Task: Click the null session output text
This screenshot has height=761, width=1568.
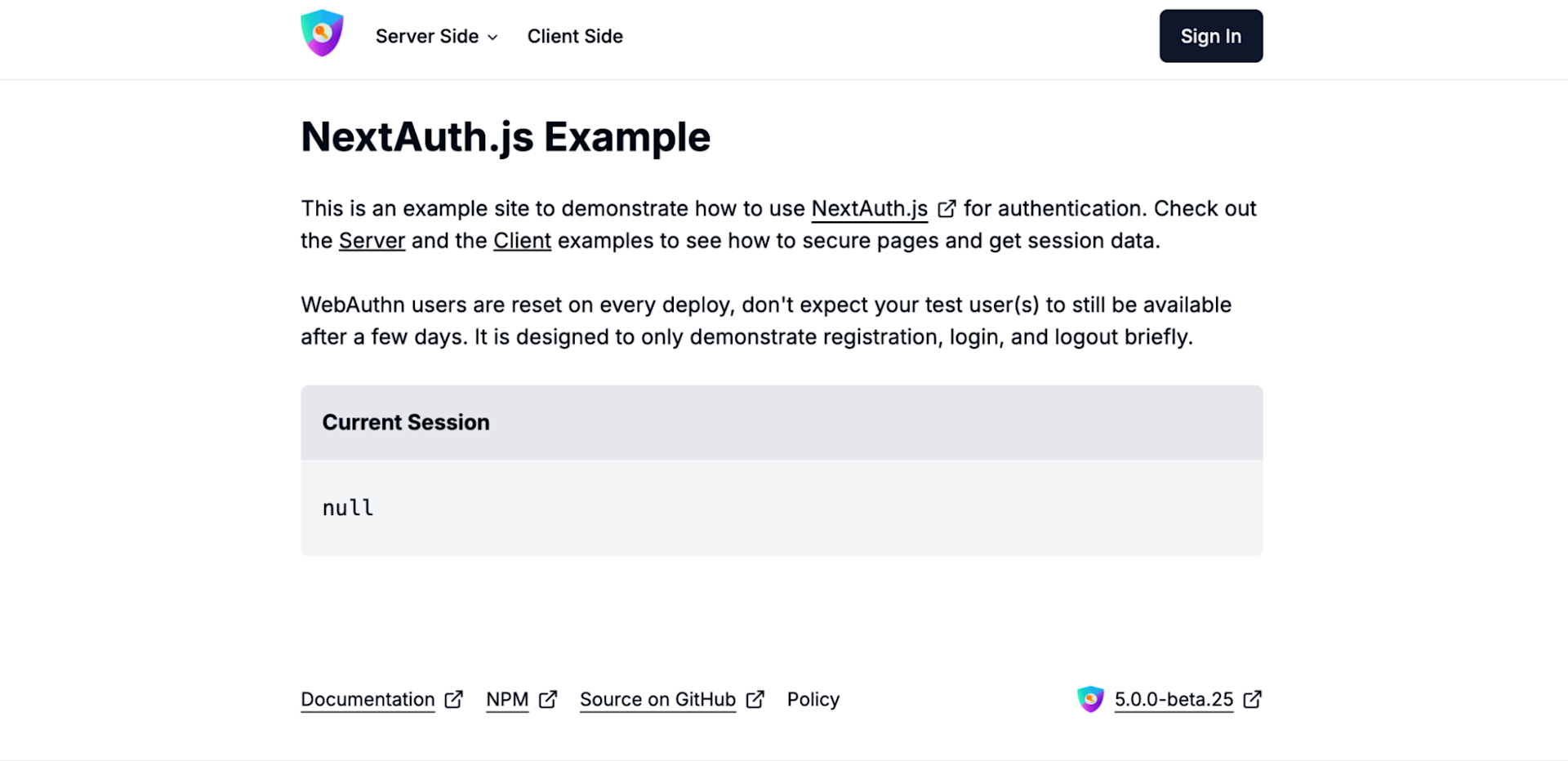Action: (348, 508)
